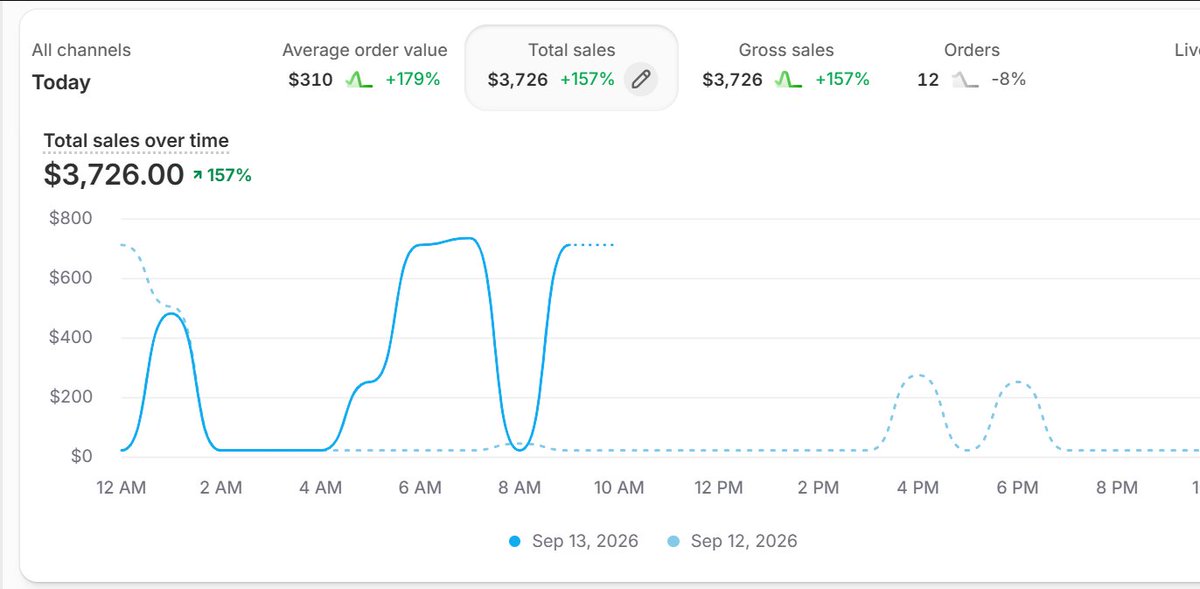Click the $600 y-axis label
This screenshot has width=1200, height=589.
click(x=70, y=278)
